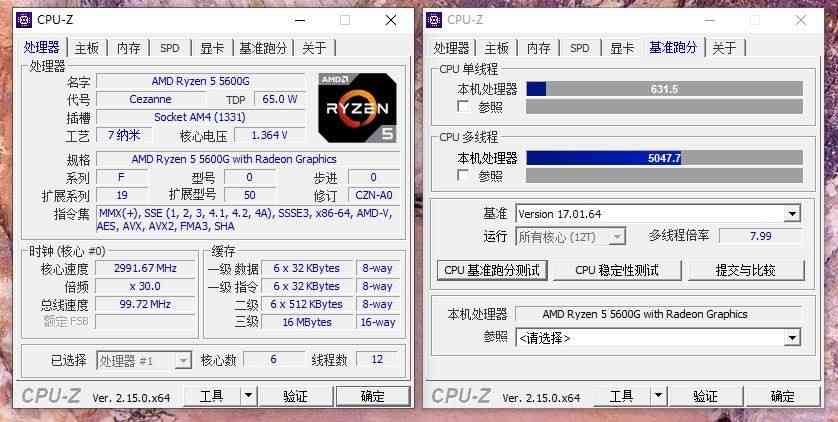Click 确定 button in left window
This screenshot has width=838, height=422.
tap(373, 396)
